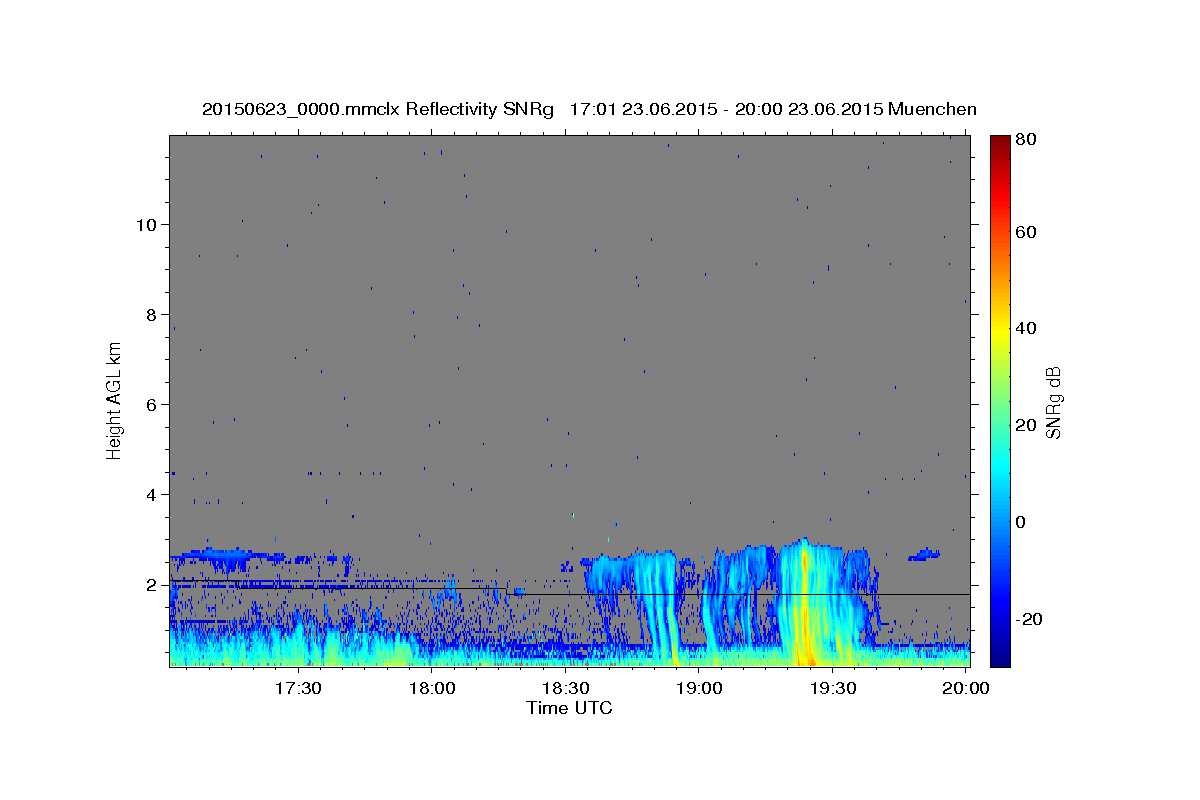Click the 'SNRg dB' colorbar label
1200x800 pixels.
pos(1053,401)
